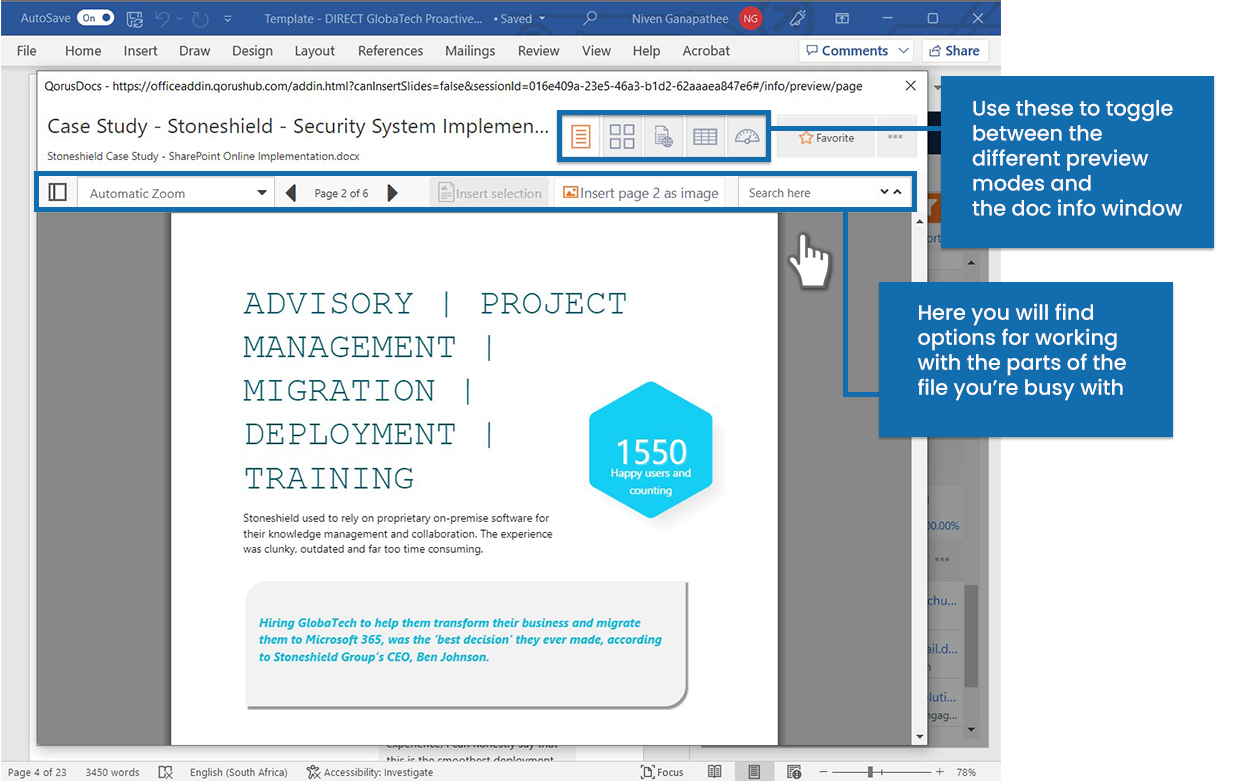Select the table preview mode icon
Viewport: 1242px width, 781px height.
pos(705,136)
